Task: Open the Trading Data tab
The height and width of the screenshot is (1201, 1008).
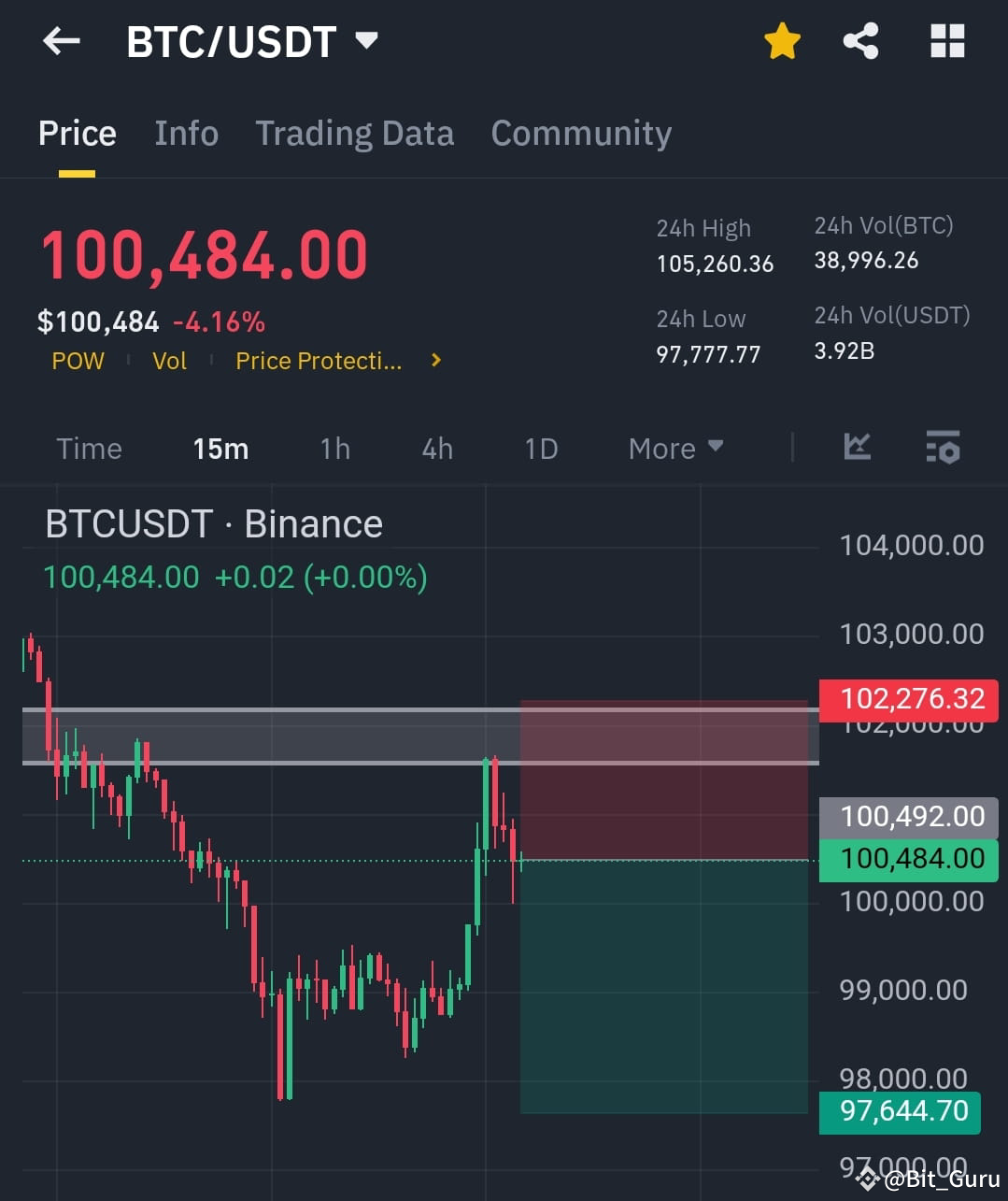Action: tap(354, 134)
